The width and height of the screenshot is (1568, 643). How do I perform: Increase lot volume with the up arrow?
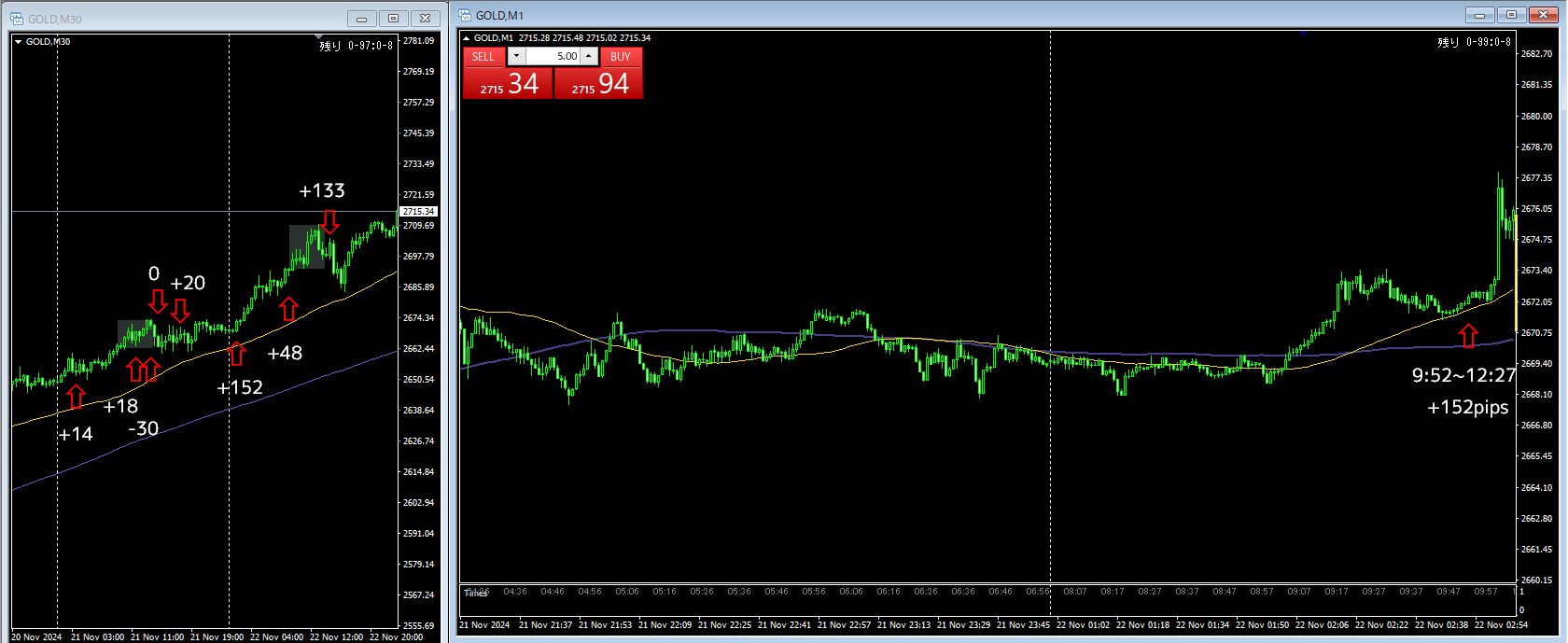pos(589,56)
